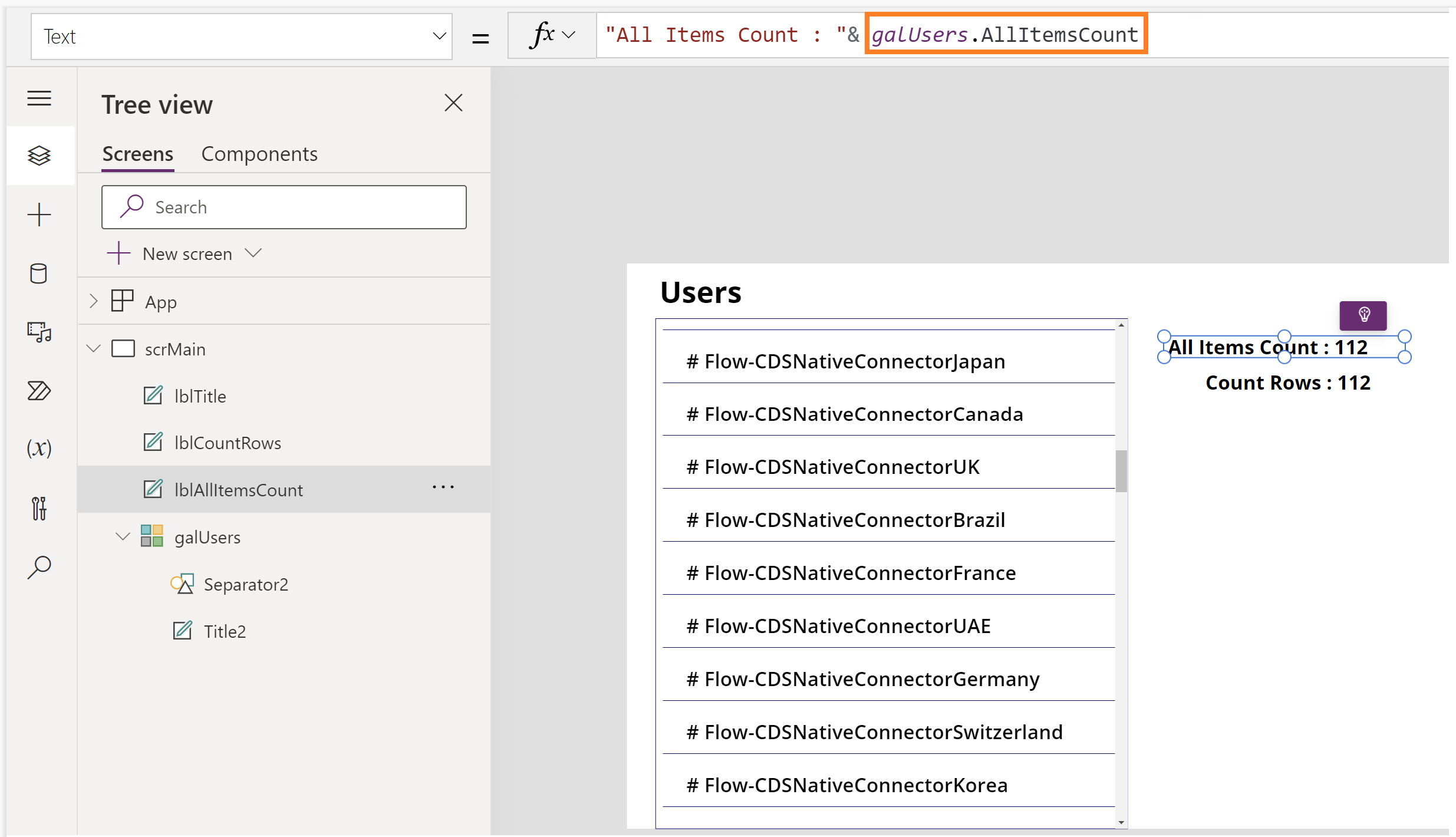Collapse the galUsers gallery node

pyautogui.click(x=123, y=536)
